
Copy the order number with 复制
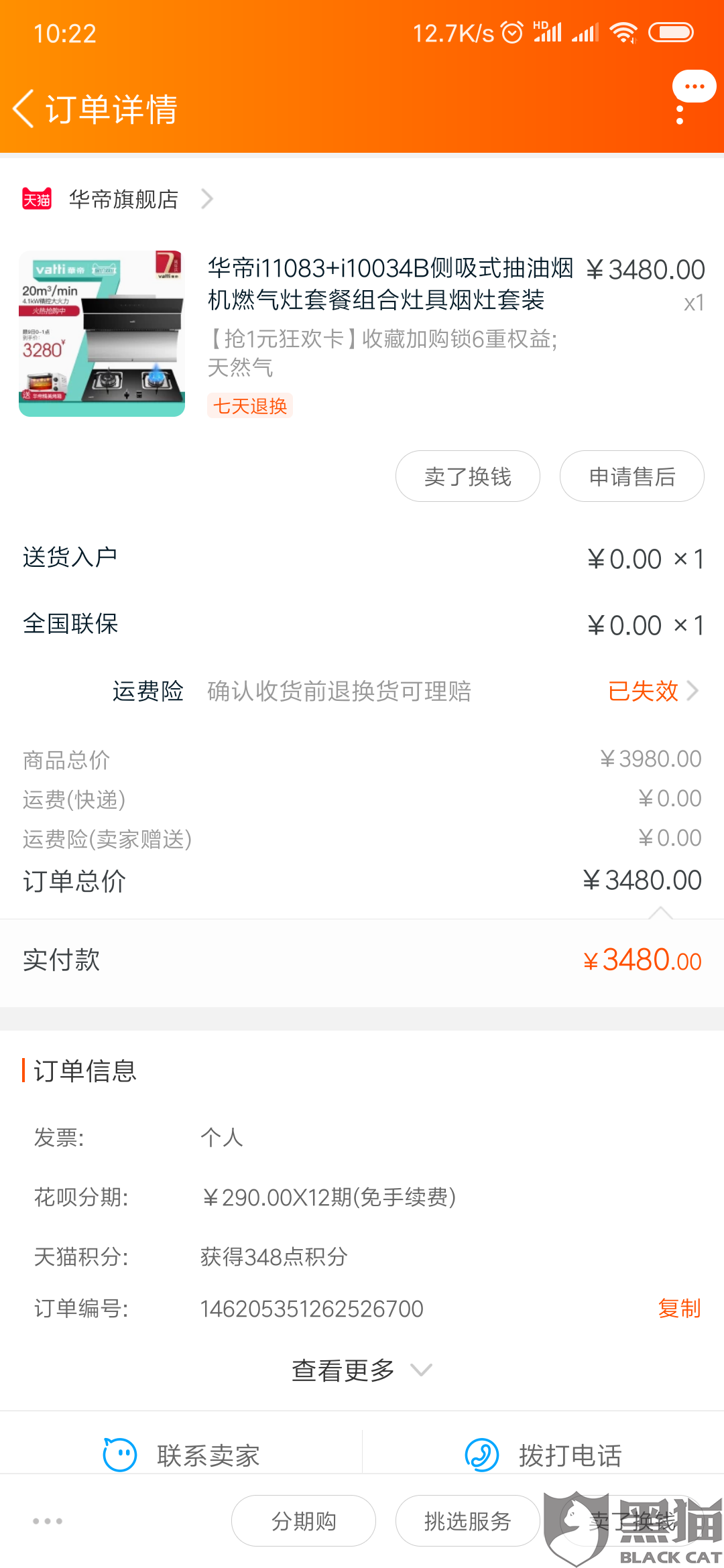(679, 1308)
